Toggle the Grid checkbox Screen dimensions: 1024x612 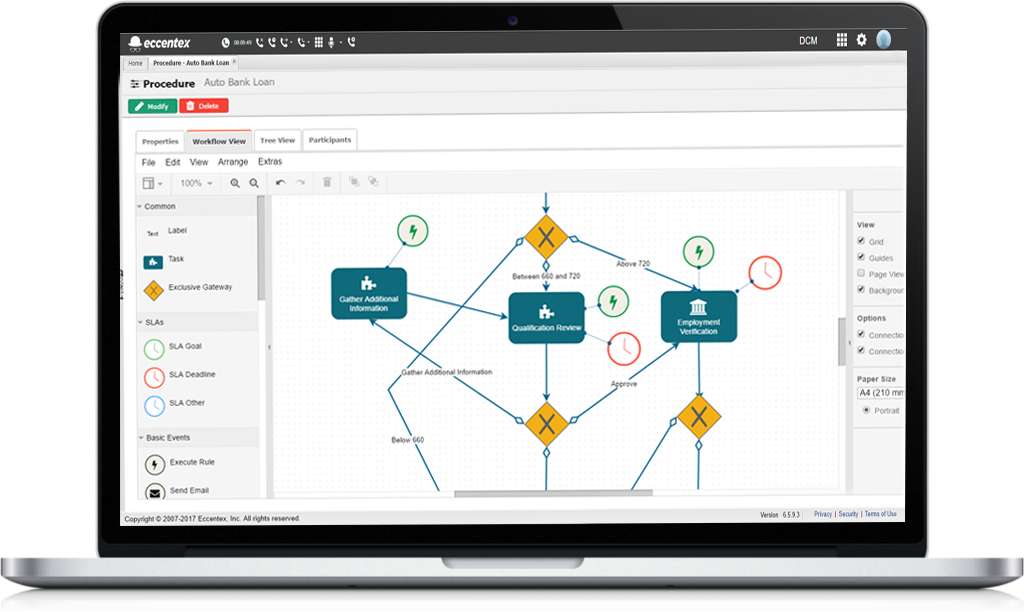[x=861, y=240]
